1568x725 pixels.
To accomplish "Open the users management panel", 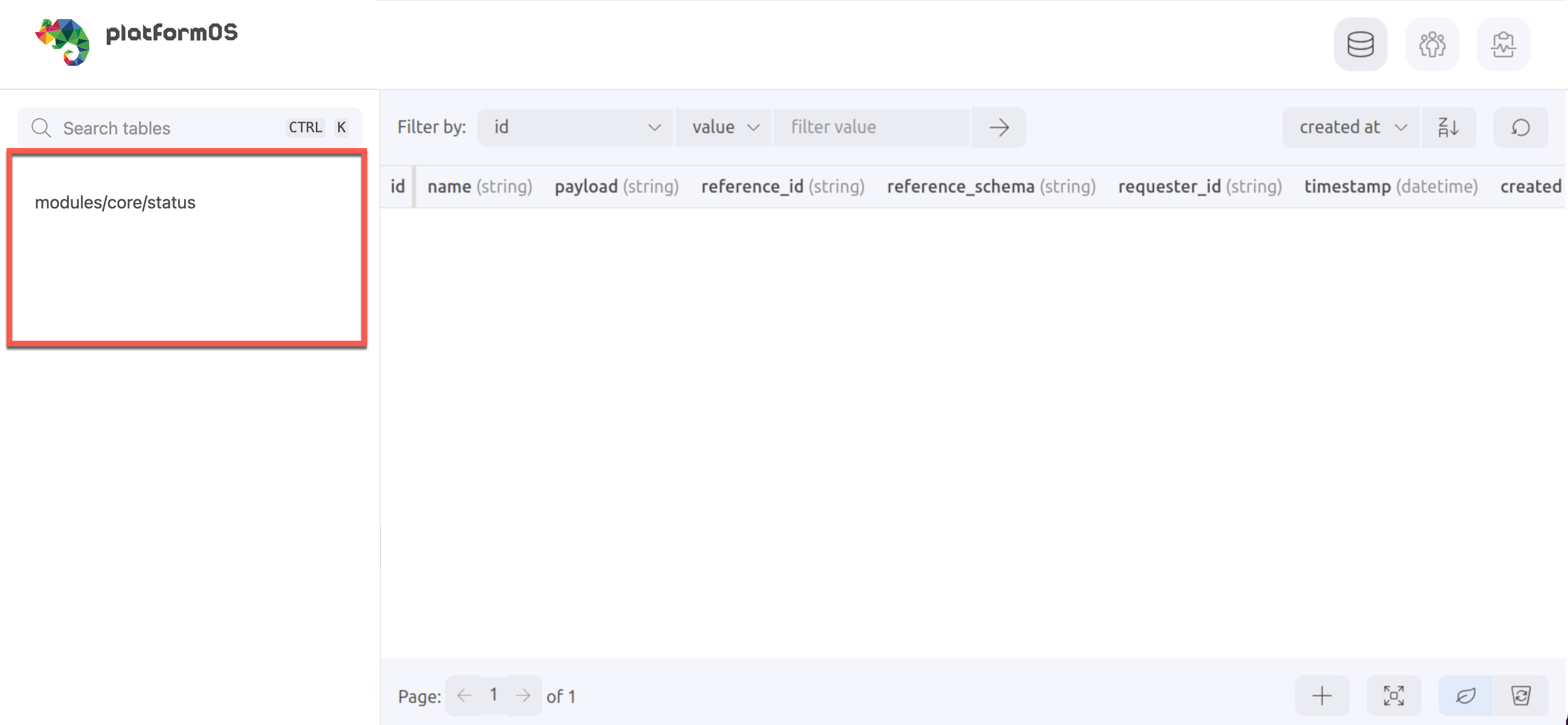I will pos(1432,44).
